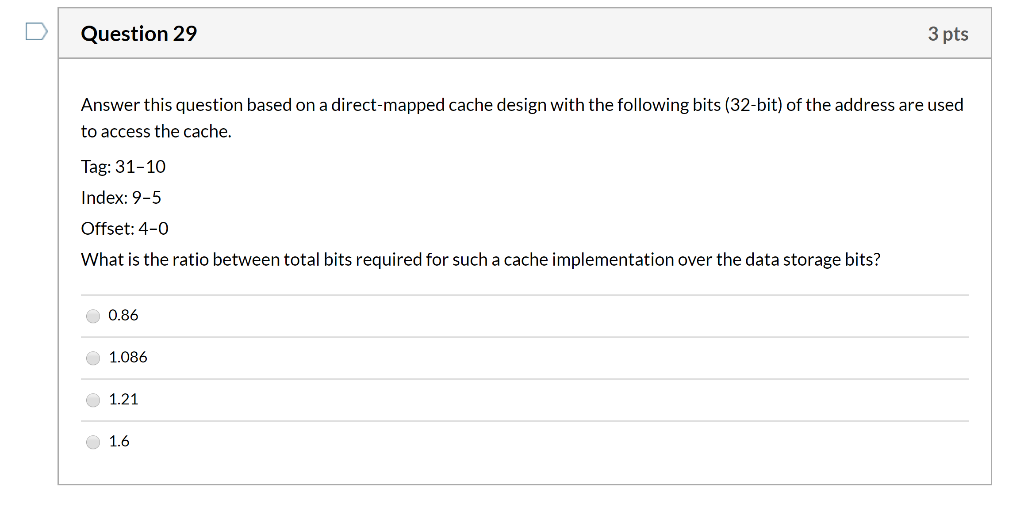Click the 1.6 answer label text
The width and height of the screenshot is (1024, 507).
coord(119,442)
